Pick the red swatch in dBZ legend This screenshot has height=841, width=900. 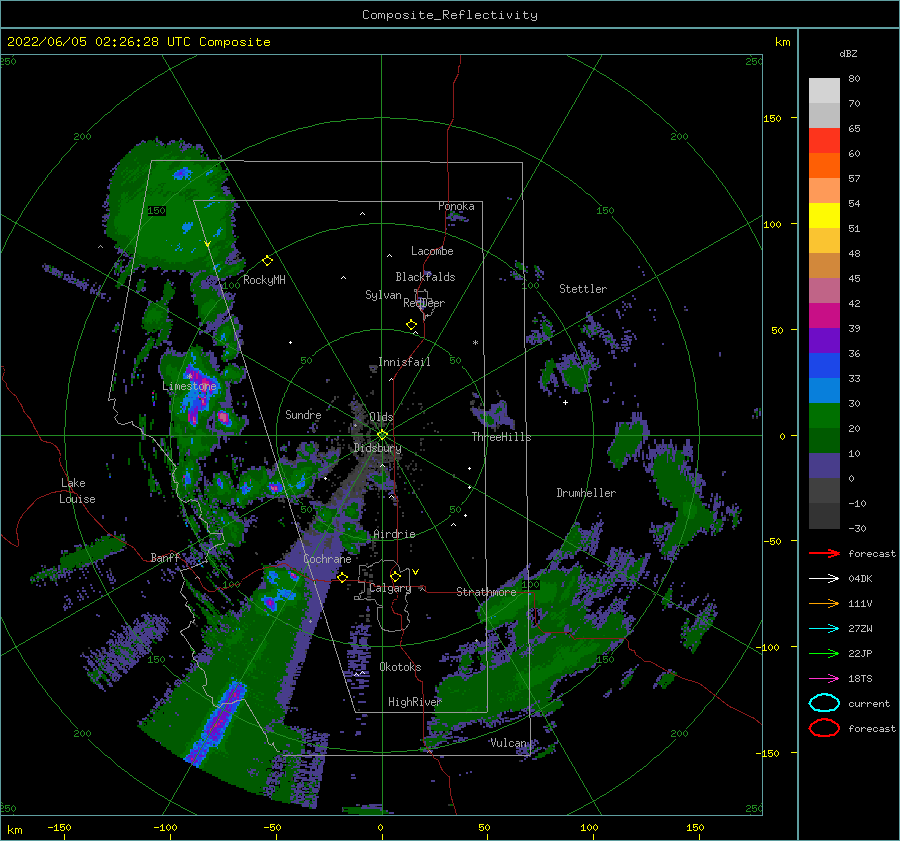[824, 141]
